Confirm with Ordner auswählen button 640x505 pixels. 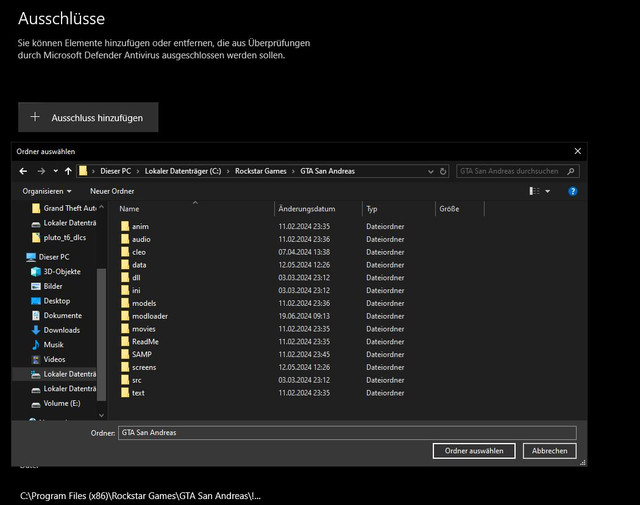(474, 451)
